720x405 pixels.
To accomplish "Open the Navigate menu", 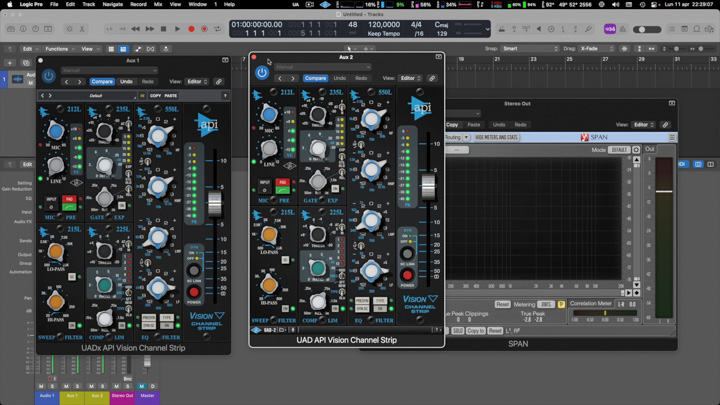I will coord(112,4).
